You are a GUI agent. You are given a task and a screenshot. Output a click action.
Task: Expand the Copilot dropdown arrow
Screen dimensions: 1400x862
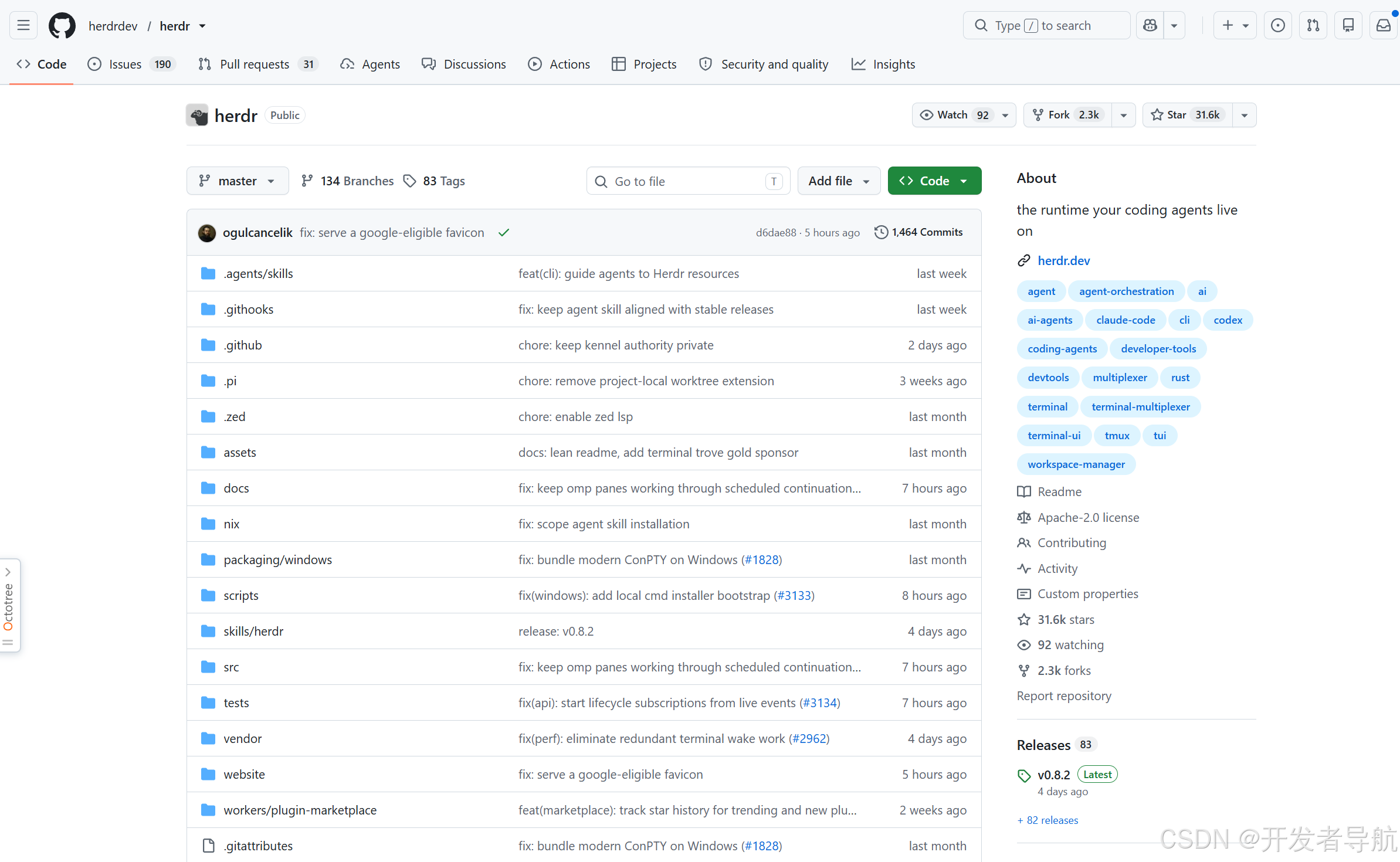[1174, 25]
